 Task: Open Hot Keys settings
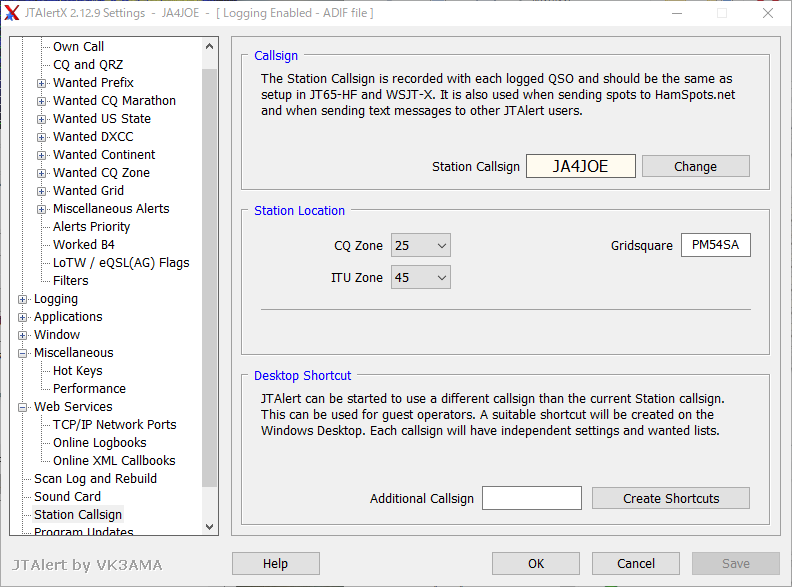pyautogui.click(x=78, y=371)
